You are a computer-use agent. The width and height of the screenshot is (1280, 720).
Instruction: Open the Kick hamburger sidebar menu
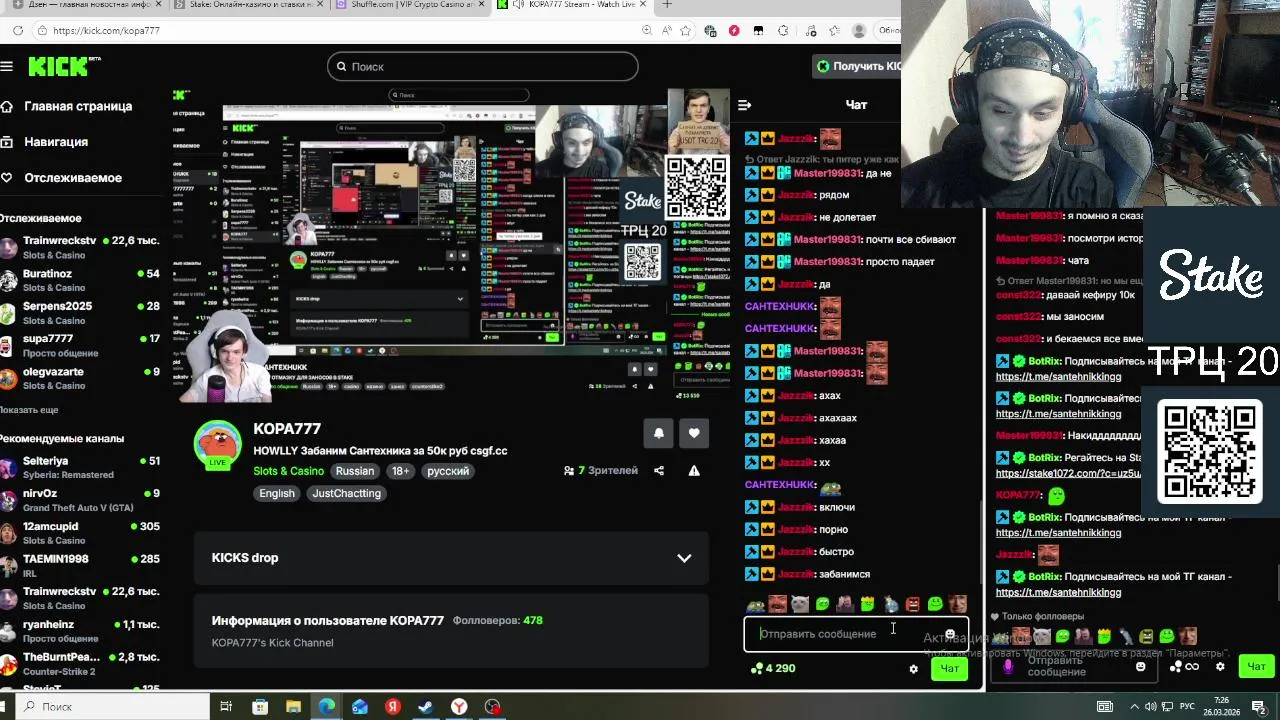(7, 66)
